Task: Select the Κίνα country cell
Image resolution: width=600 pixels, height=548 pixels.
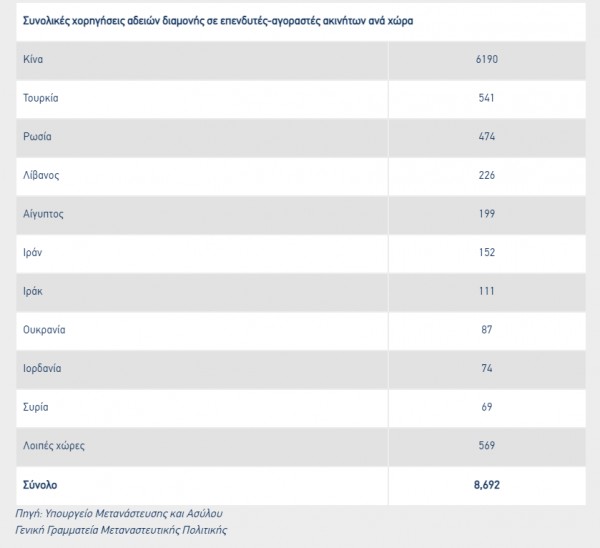Action: coord(33,59)
